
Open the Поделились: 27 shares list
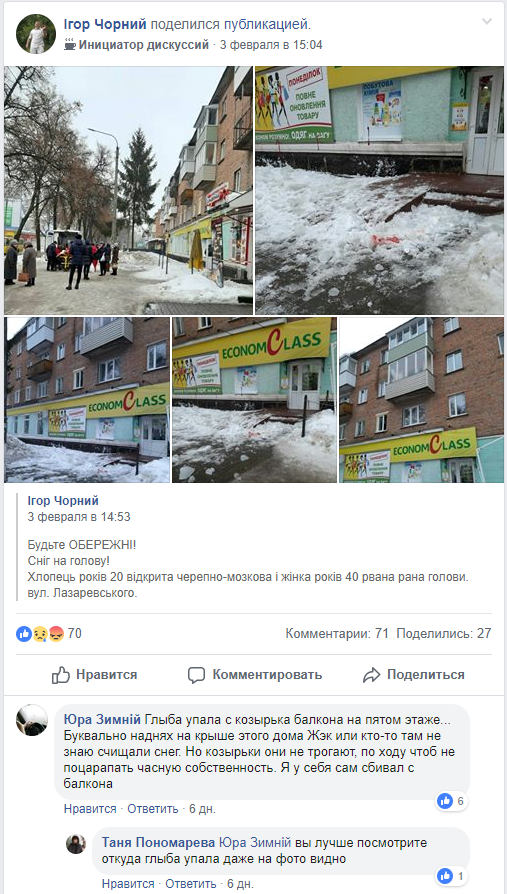pyautogui.click(x=444, y=633)
